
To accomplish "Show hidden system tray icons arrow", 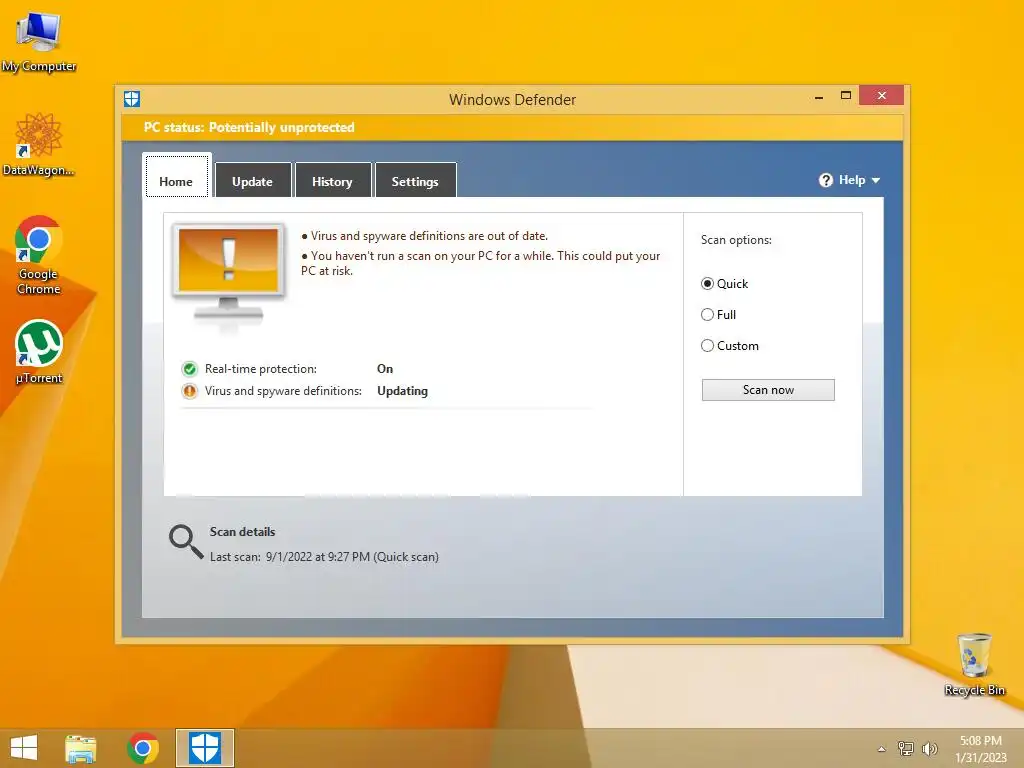I will point(882,749).
